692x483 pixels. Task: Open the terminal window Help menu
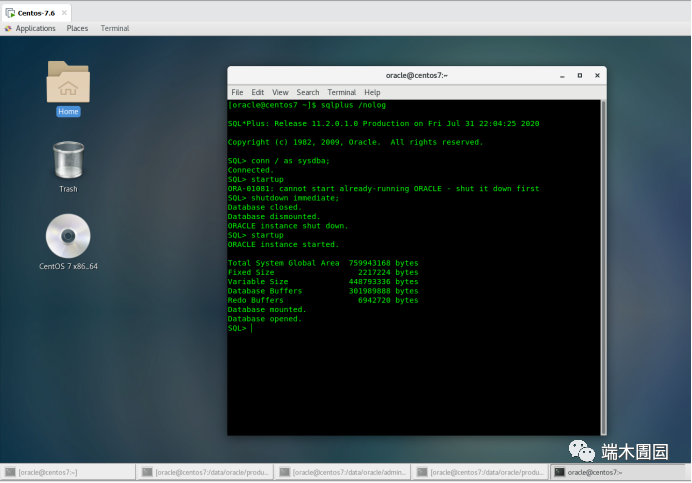[372, 92]
